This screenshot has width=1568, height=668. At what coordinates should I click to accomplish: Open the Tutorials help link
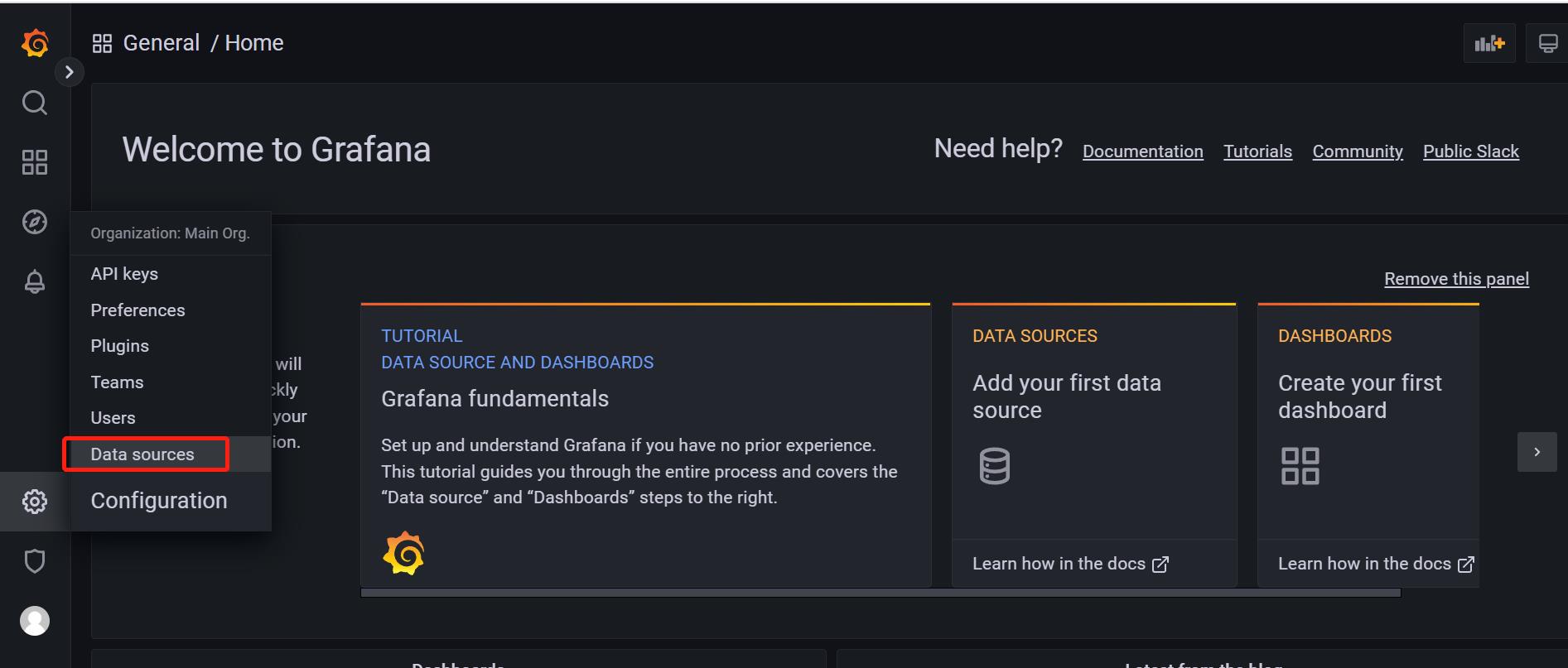click(x=1257, y=151)
